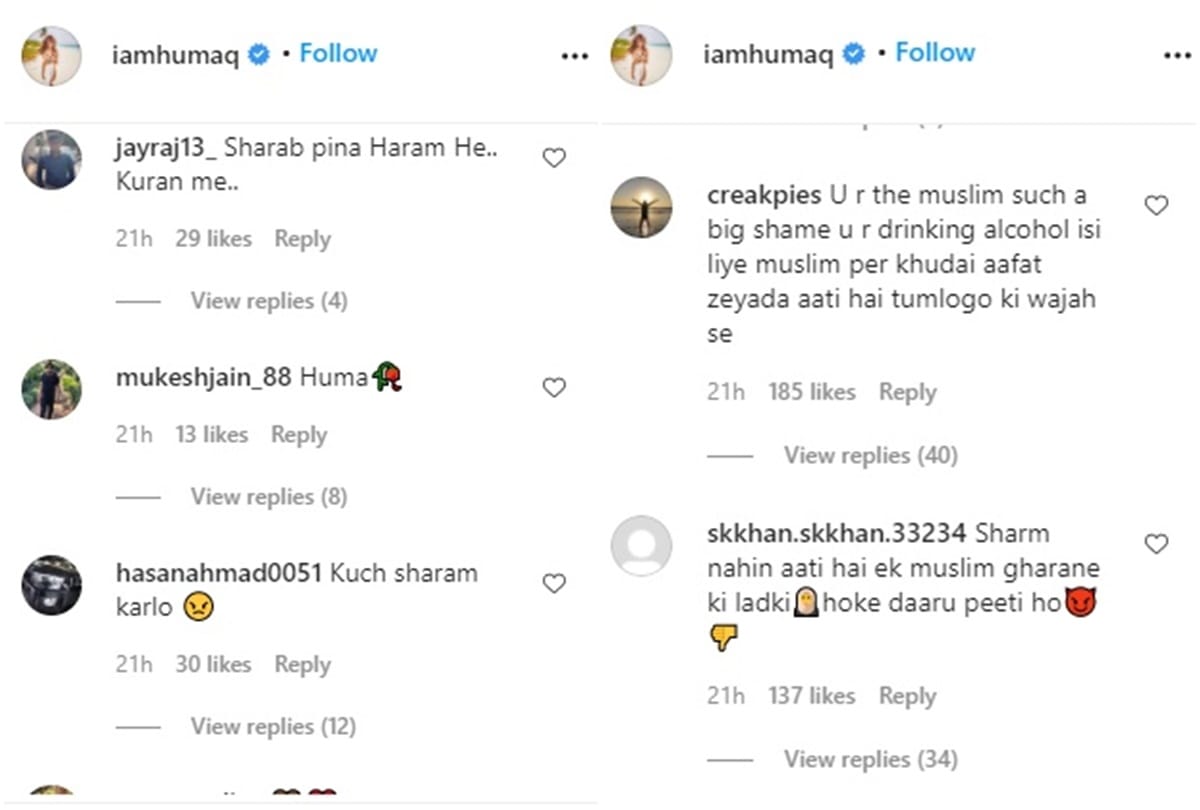Expand View replies (4) under jayraj13_
The width and height of the screenshot is (1200, 810).
[269, 301]
